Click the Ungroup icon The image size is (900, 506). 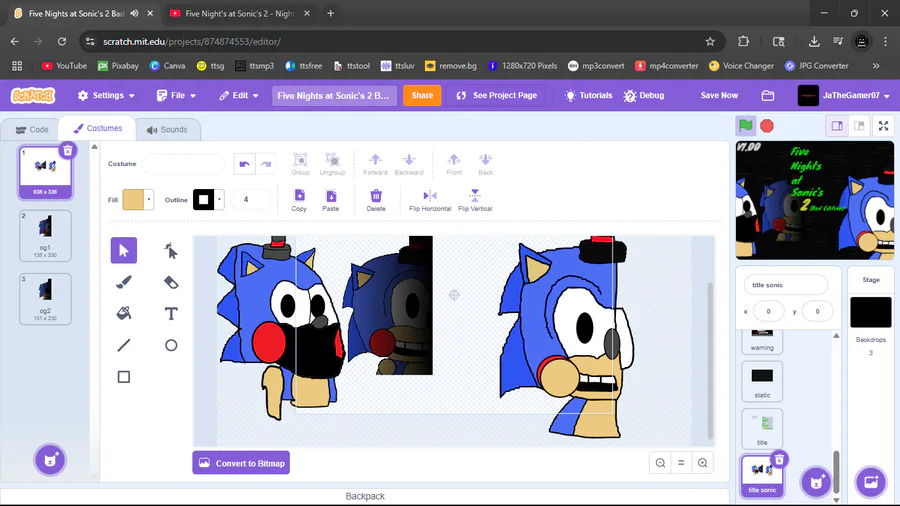[x=332, y=164]
